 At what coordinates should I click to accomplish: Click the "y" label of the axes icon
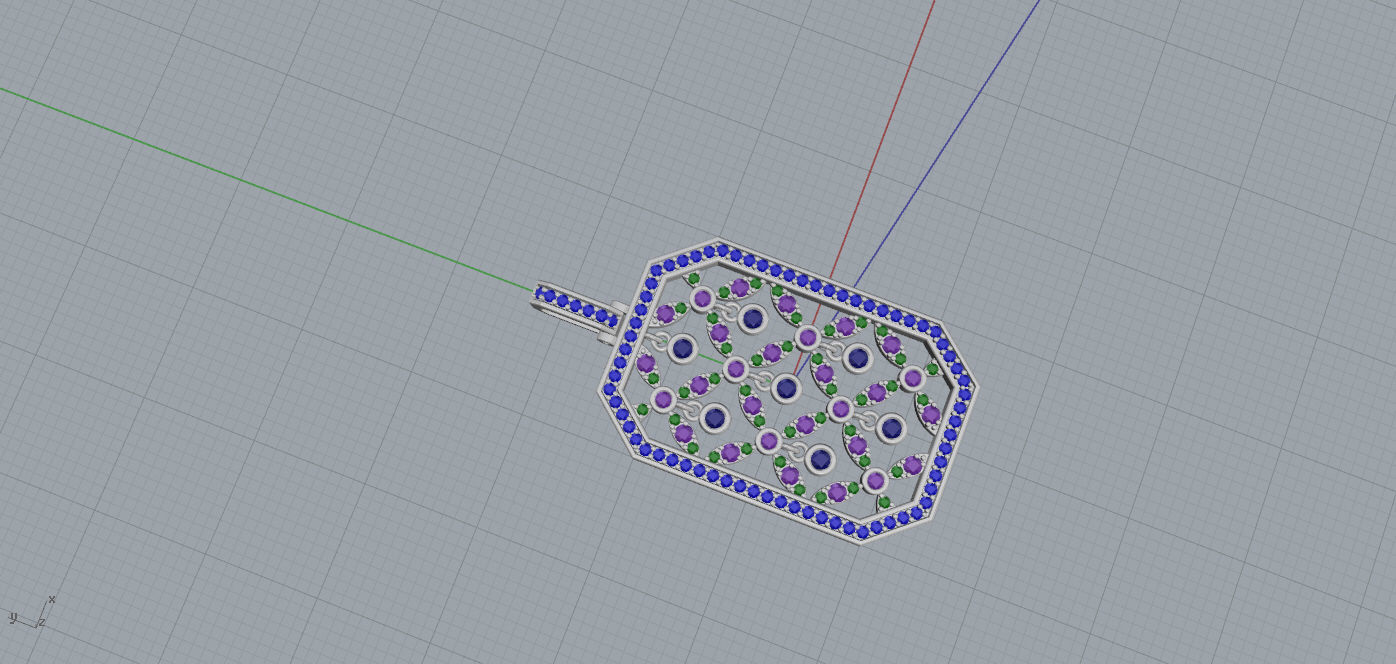click(13, 616)
